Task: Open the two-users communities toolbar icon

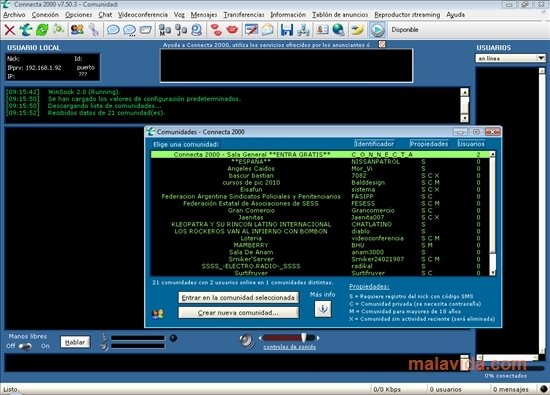Action: pos(77,30)
